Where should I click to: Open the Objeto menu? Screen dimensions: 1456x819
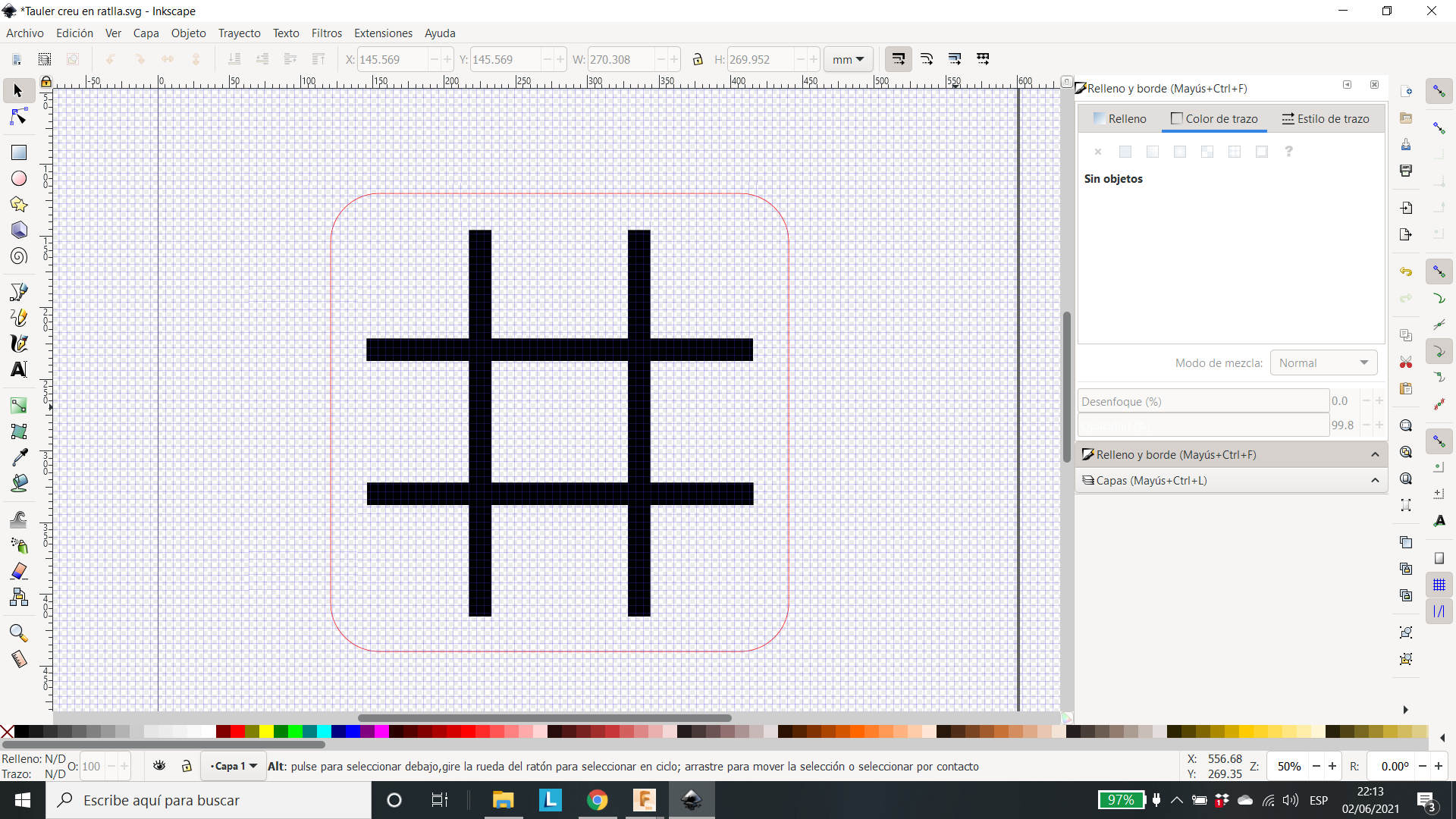(188, 33)
